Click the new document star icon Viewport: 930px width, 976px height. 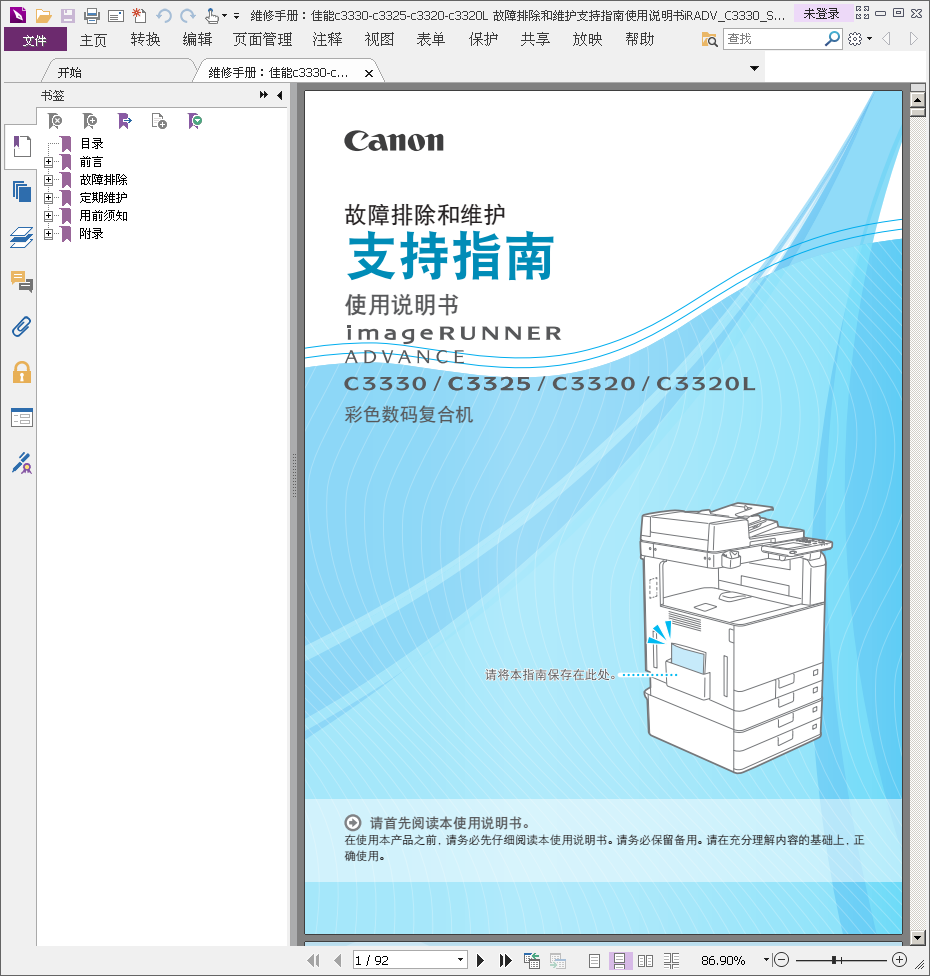[139, 15]
